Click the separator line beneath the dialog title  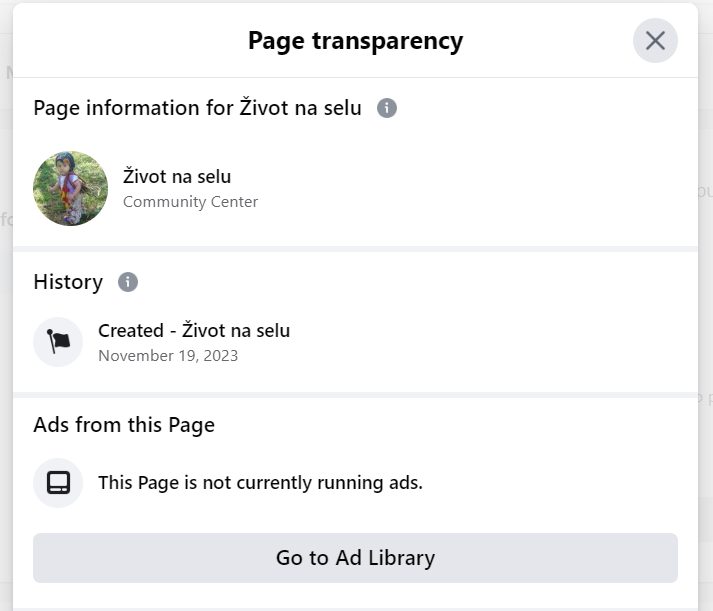coord(355,77)
